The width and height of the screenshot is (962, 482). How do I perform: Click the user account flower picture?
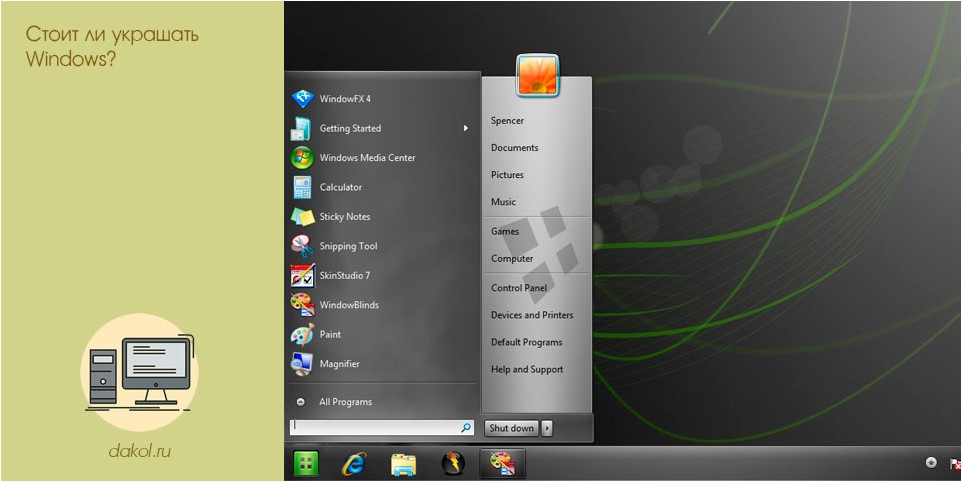click(537, 75)
